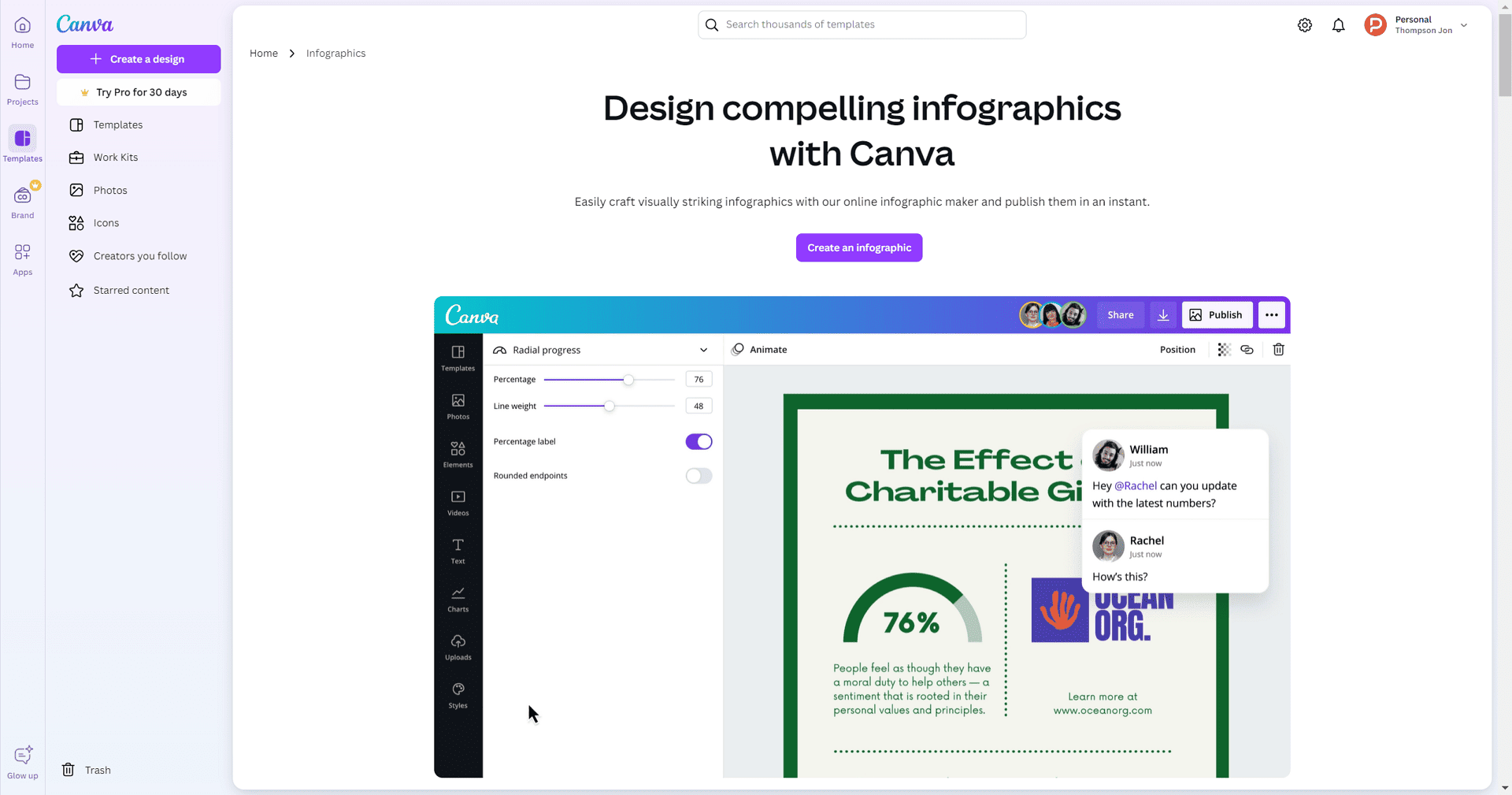Click Create an infographic button
The image size is (1512, 795).
coord(859,247)
